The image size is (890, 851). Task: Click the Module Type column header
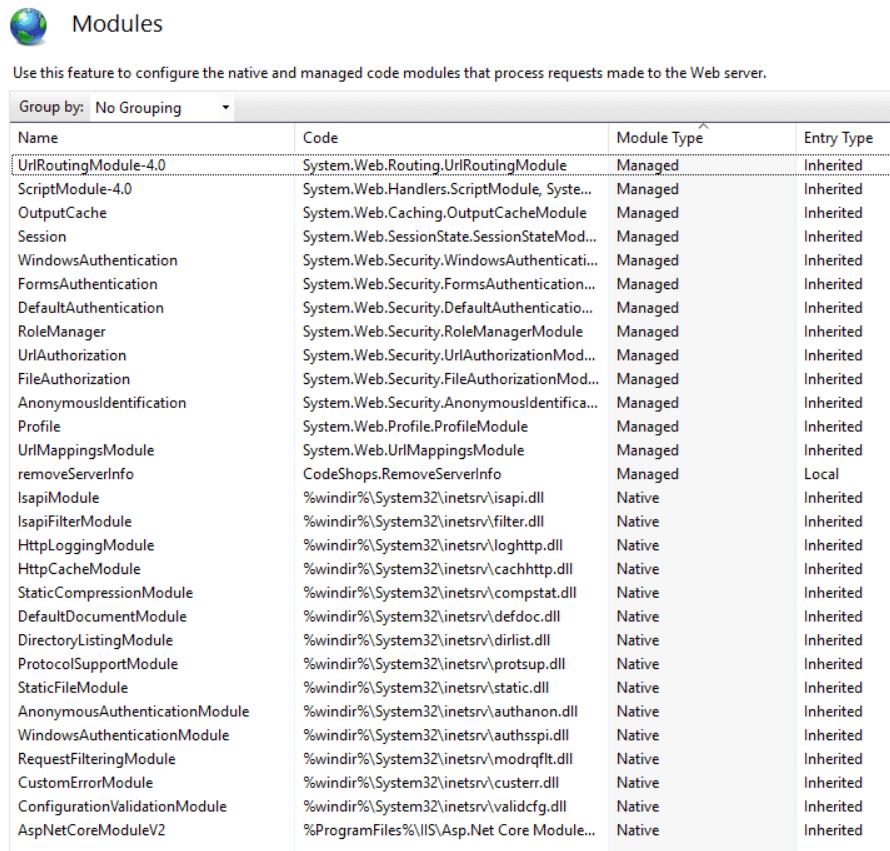659,138
